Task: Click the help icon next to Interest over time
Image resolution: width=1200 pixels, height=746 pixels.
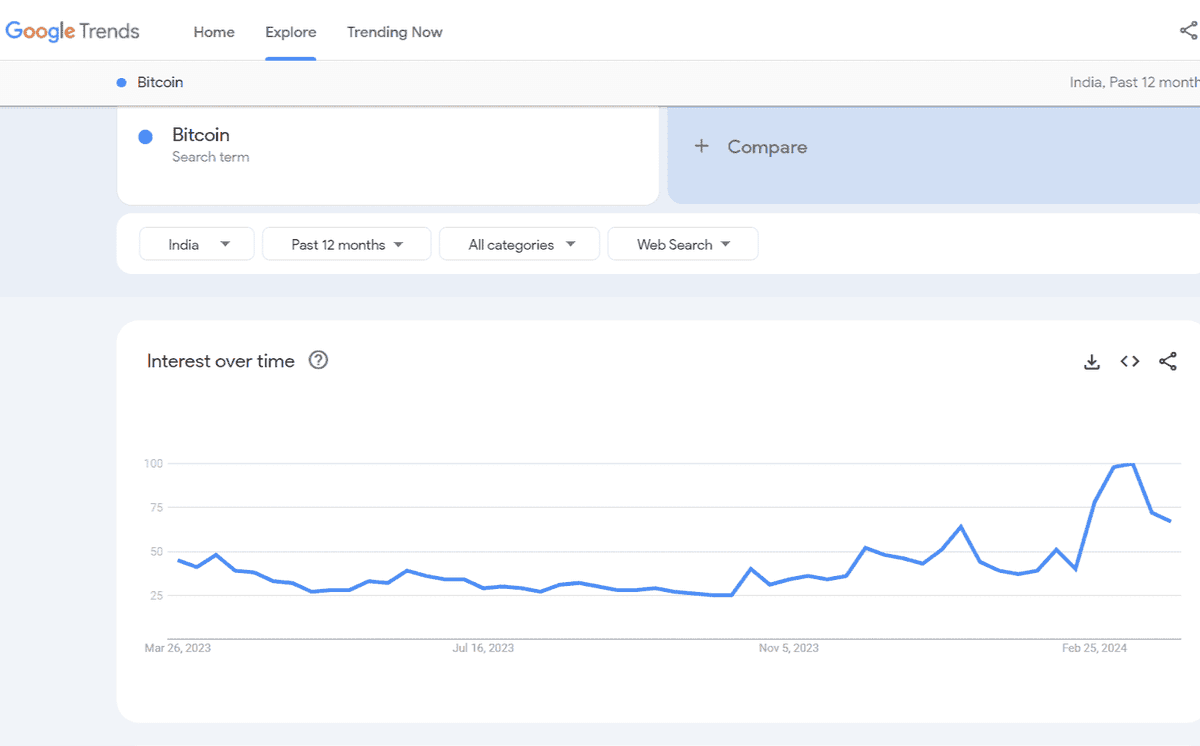Action: (x=318, y=359)
